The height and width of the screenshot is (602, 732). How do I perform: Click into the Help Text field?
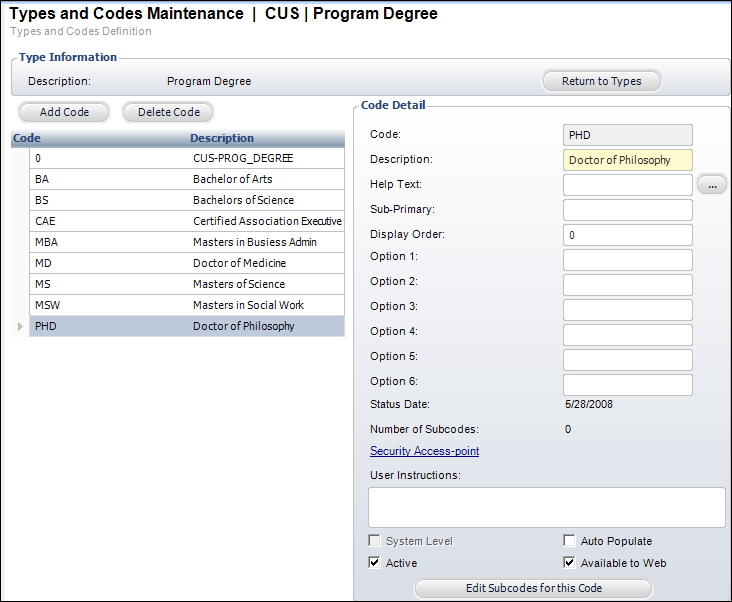(627, 185)
